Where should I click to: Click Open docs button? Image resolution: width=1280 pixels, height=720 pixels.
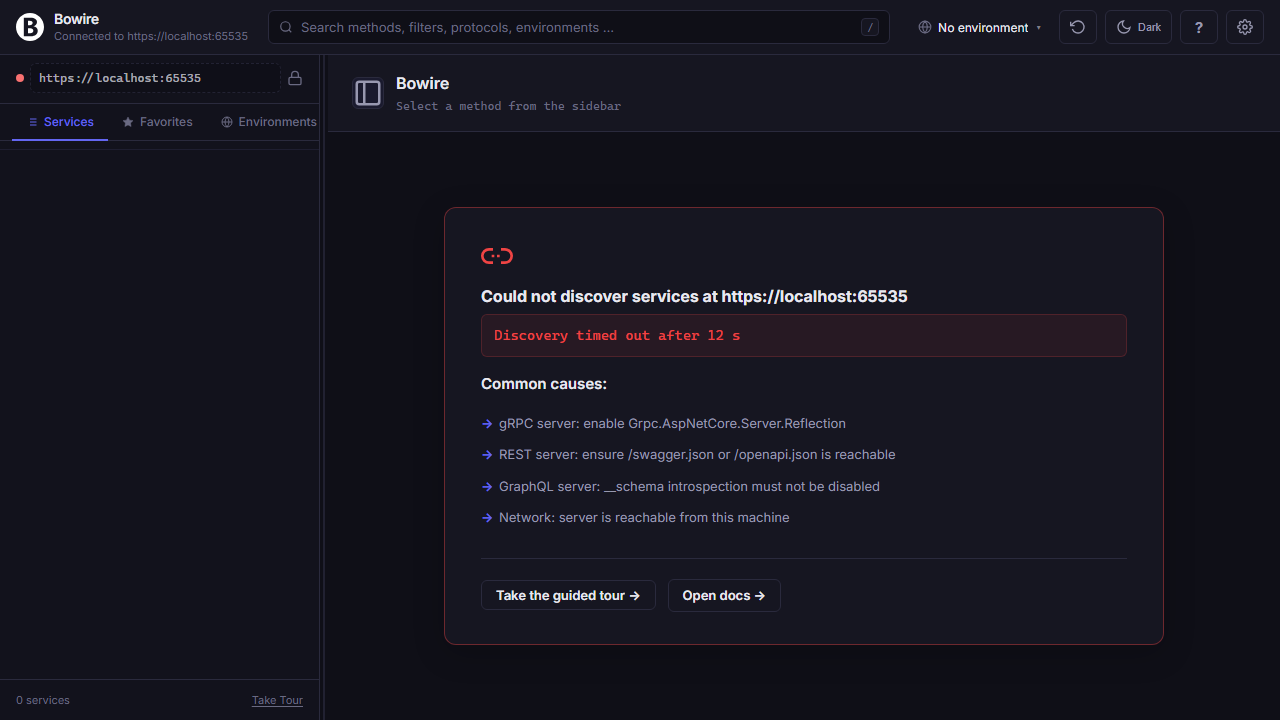tap(724, 595)
